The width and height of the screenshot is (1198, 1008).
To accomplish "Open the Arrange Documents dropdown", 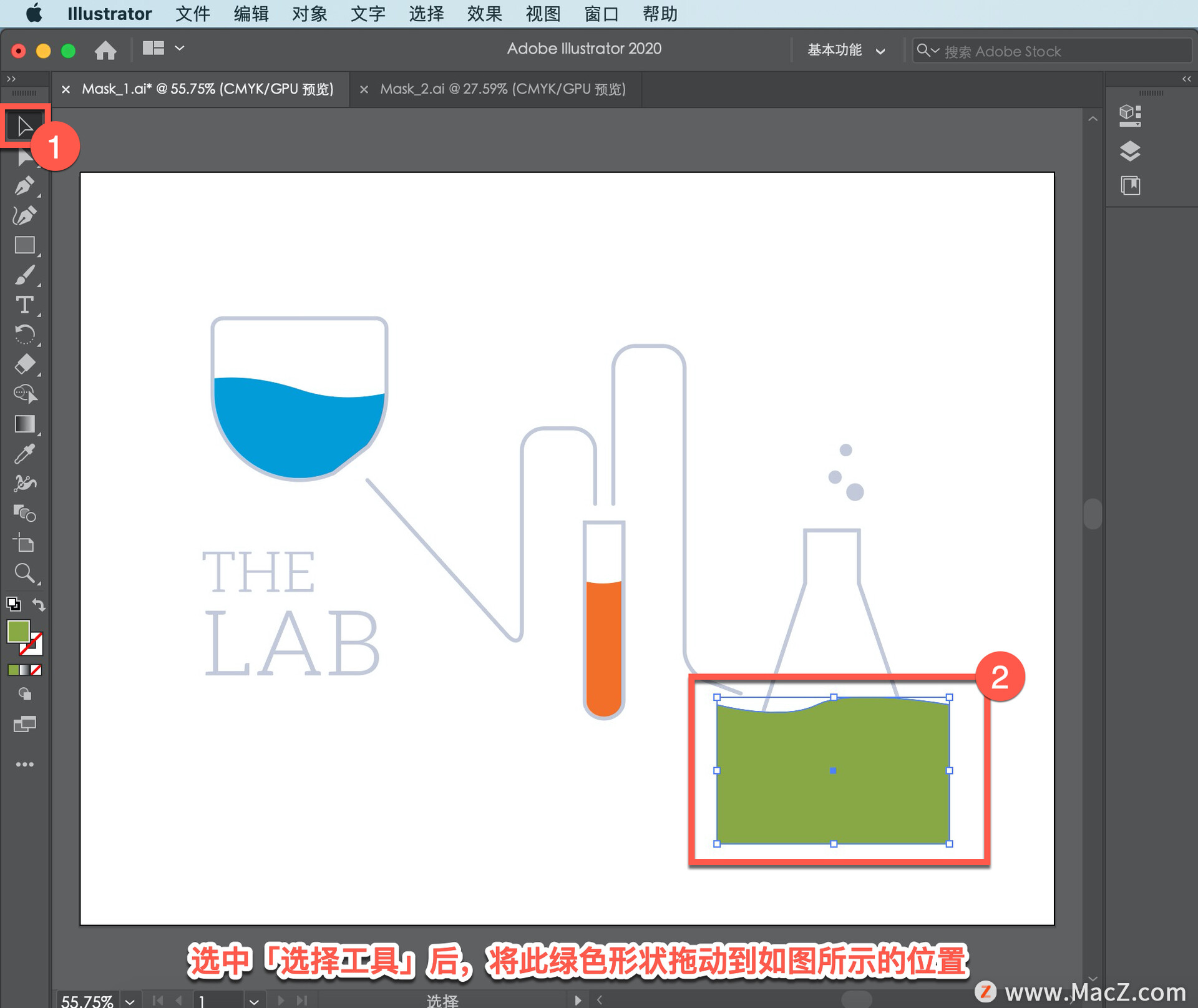I will [163, 48].
